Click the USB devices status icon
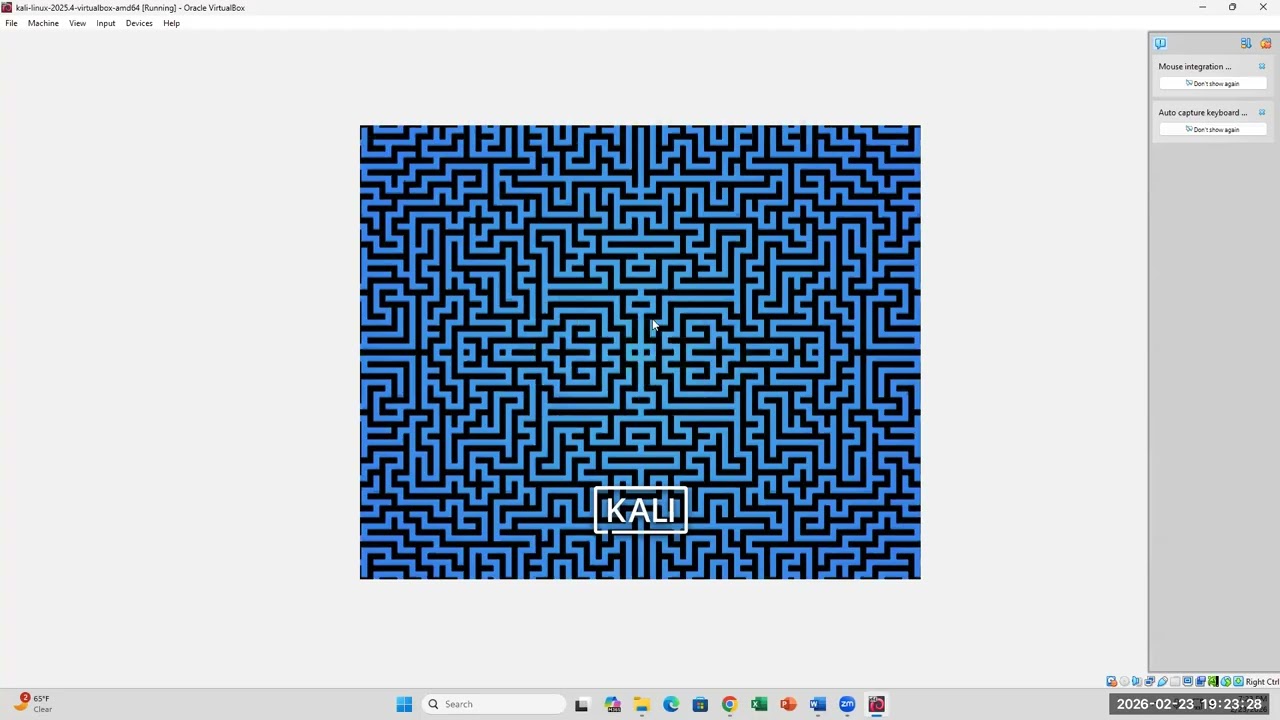The height and width of the screenshot is (720, 1280). click(1162, 681)
